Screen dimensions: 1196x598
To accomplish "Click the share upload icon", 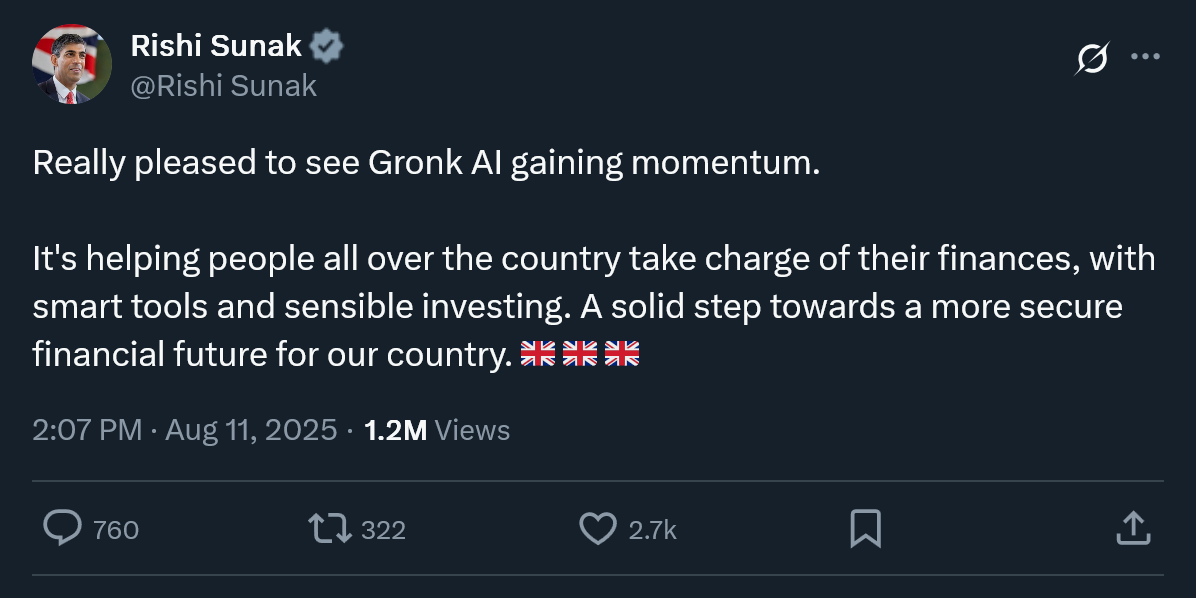I will point(1132,529).
